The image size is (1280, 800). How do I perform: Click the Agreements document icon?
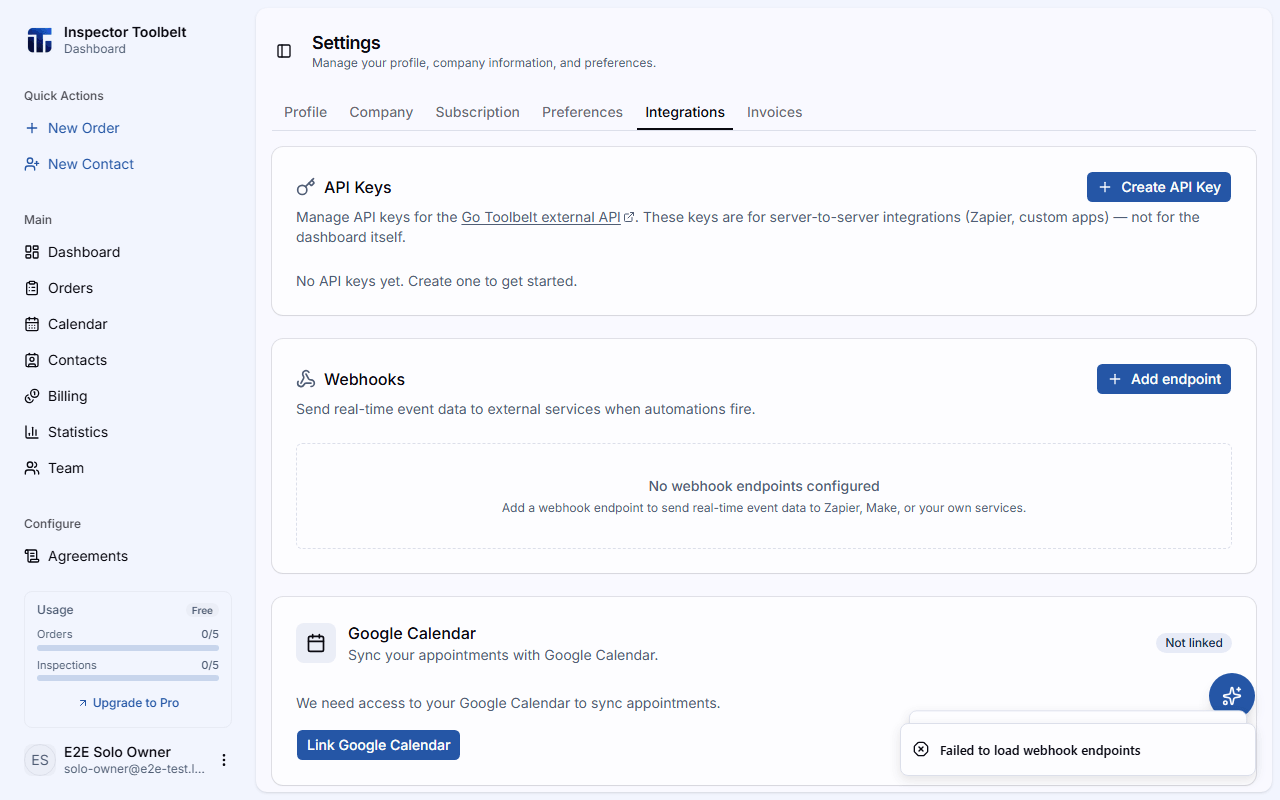click(32, 556)
